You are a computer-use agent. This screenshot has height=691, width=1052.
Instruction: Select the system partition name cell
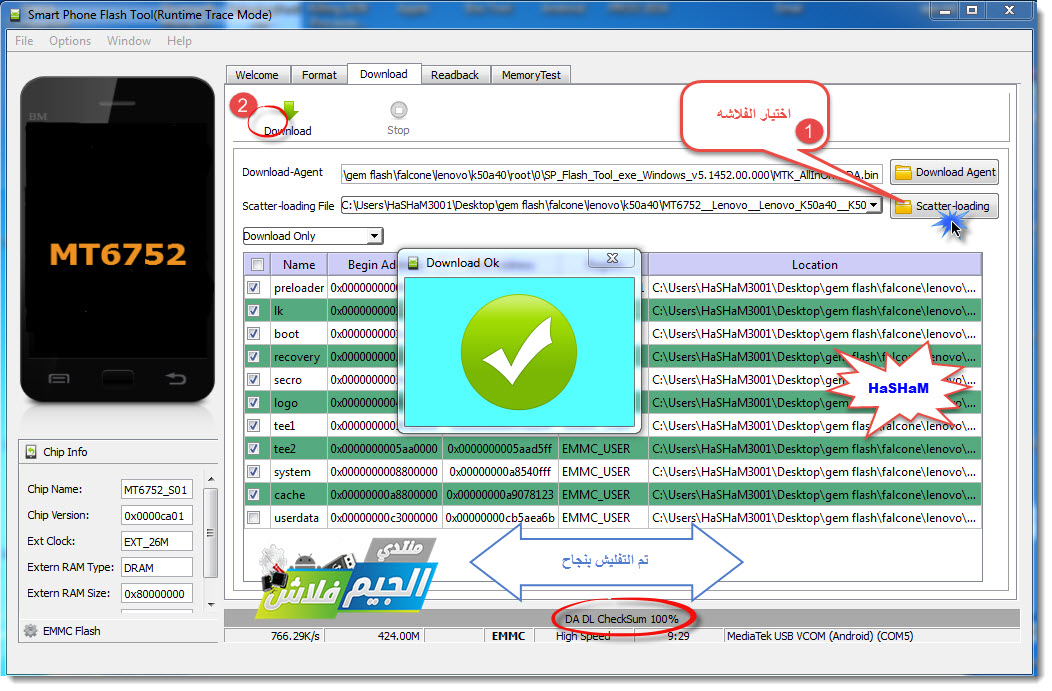point(299,472)
